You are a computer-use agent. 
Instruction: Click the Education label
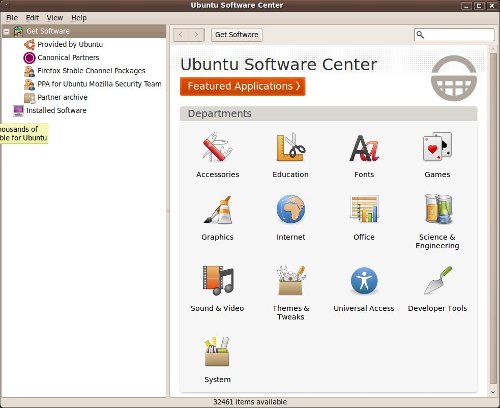(290, 174)
